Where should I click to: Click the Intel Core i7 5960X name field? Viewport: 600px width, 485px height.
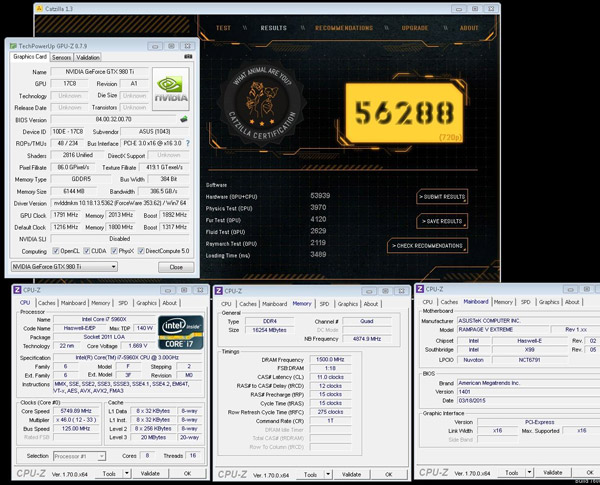[x=104, y=319]
